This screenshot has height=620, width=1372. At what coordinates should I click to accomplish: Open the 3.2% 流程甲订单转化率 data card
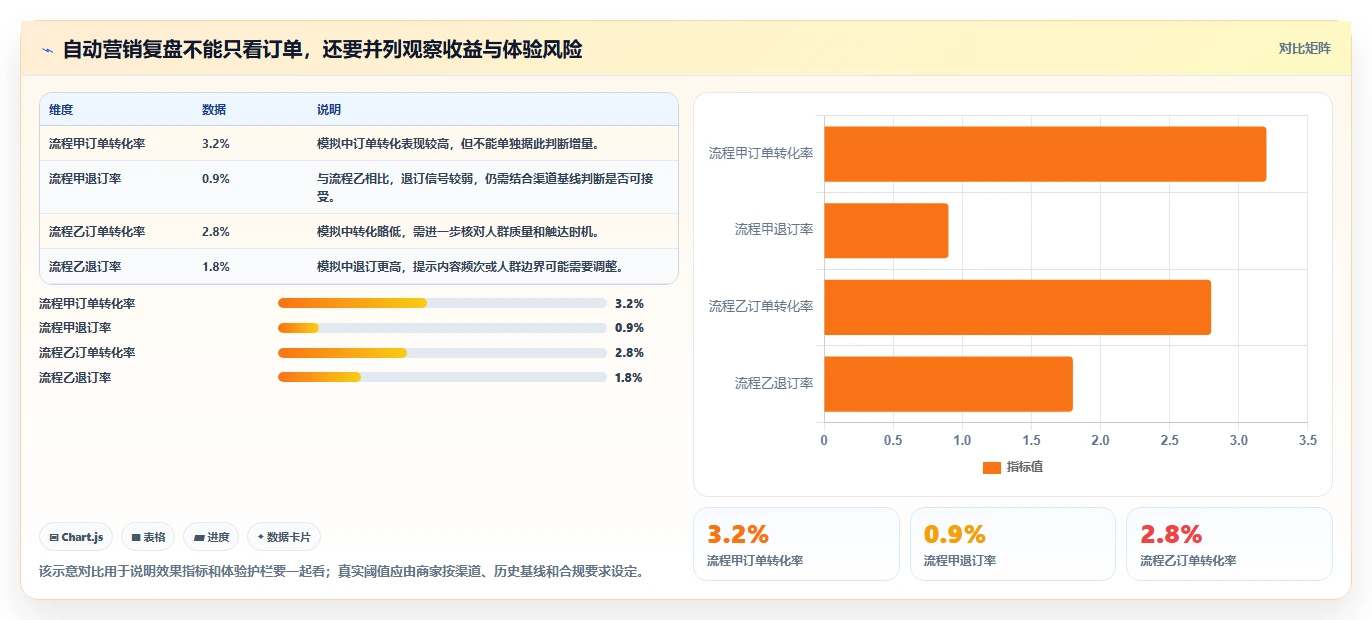click(796, 544)
